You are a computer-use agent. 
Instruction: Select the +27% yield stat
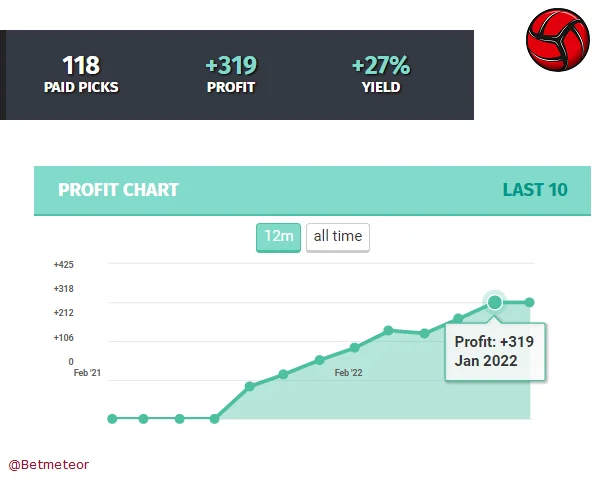(381, 75)
